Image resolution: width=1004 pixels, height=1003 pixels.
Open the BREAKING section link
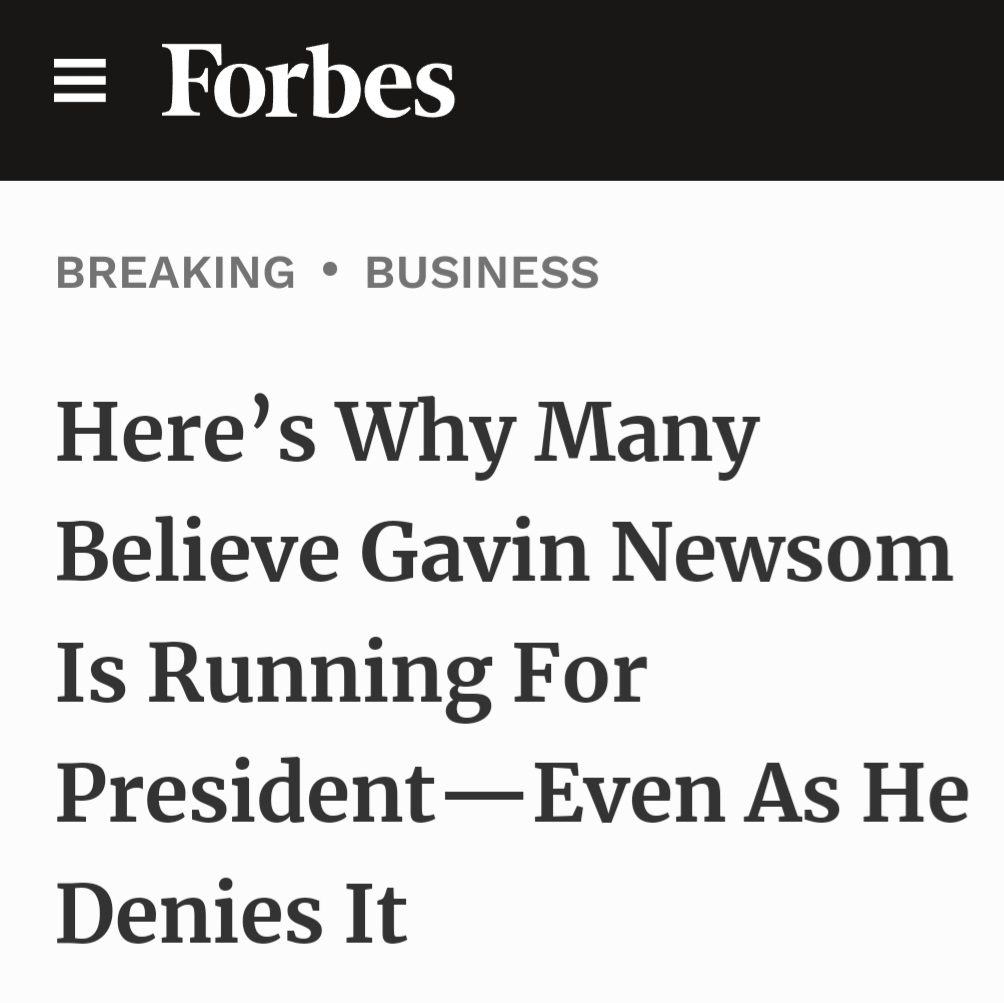[x=176, y=272]
